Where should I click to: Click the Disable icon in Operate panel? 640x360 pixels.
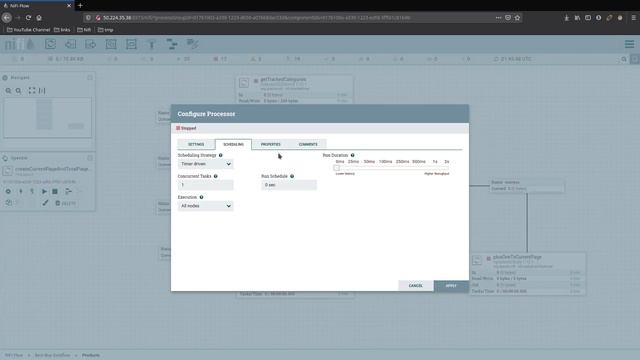tap(32, 191)
